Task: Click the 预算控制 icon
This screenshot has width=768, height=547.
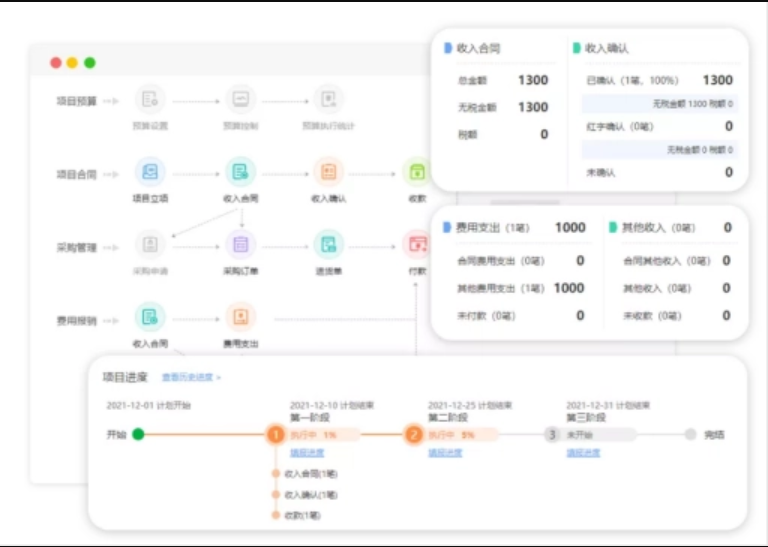Action: (240, 99)
